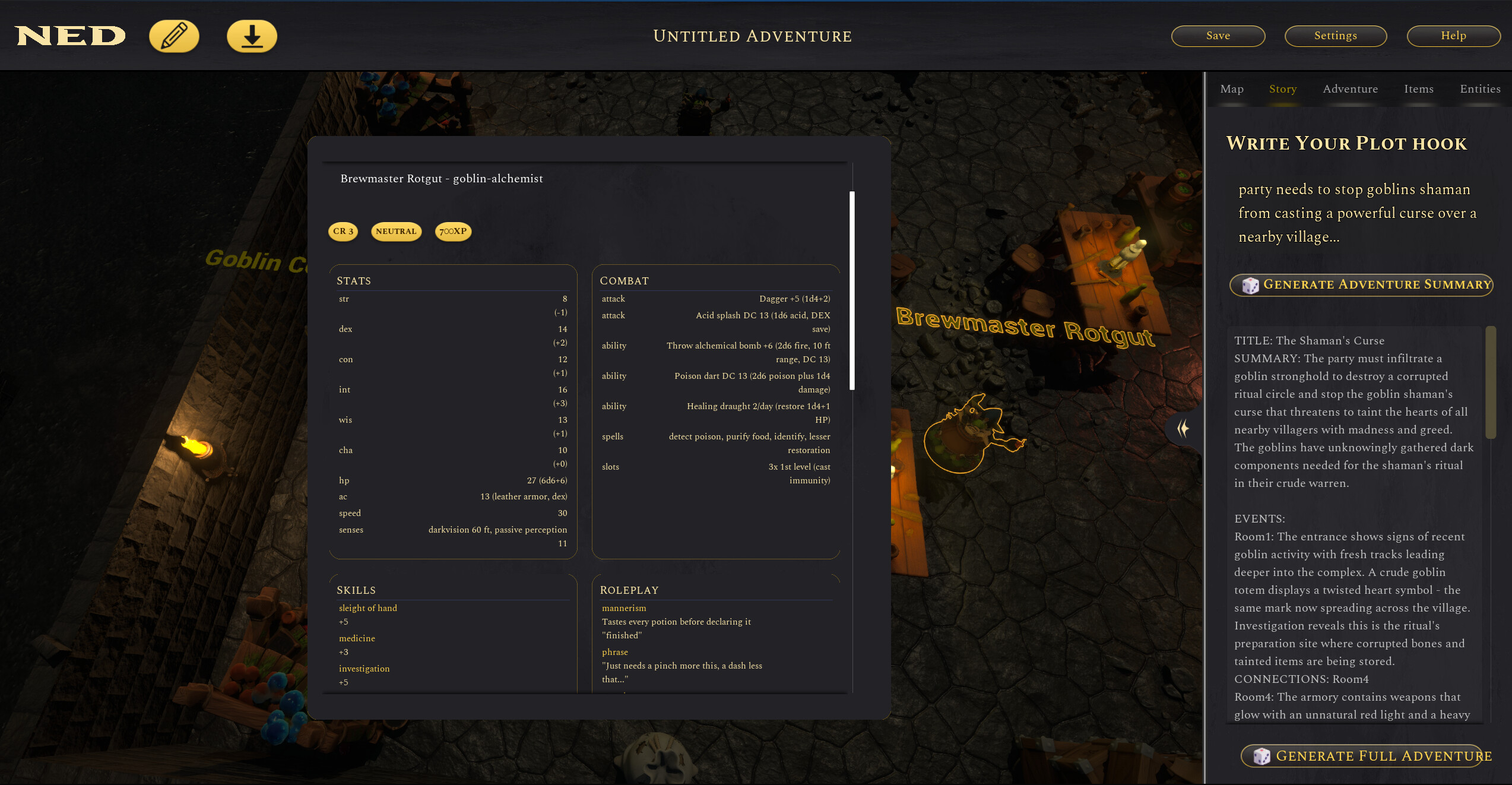
Task: Open the Entities tab
Action: click(x=1480, y=88)
